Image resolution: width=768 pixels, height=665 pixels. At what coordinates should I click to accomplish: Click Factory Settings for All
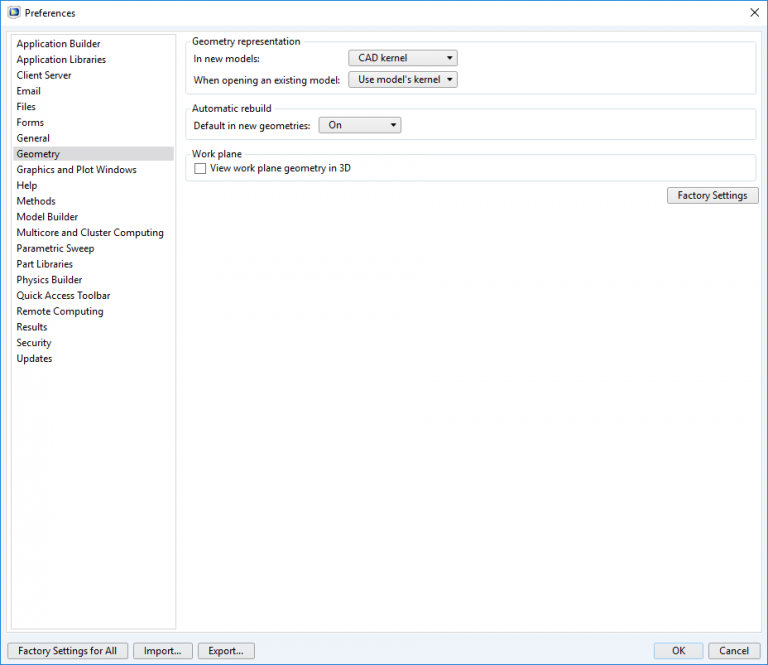[x=68, y=651]
